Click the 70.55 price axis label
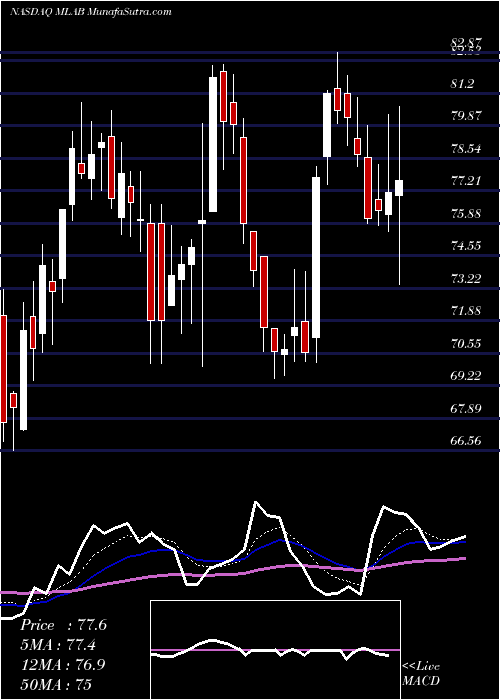 467,343
